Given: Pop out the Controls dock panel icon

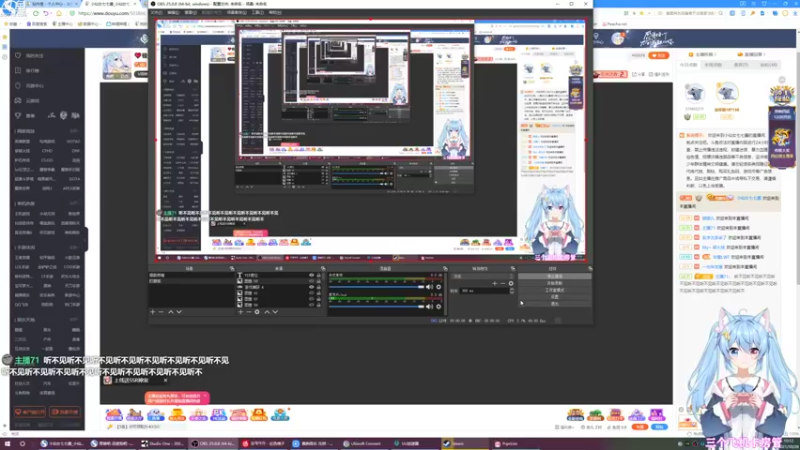Looking at the screenshot, I should [x=590, y=268].
